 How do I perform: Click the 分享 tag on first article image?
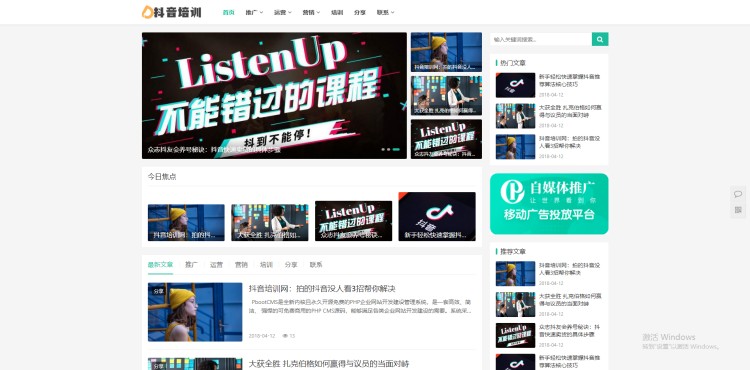[158, 291]
